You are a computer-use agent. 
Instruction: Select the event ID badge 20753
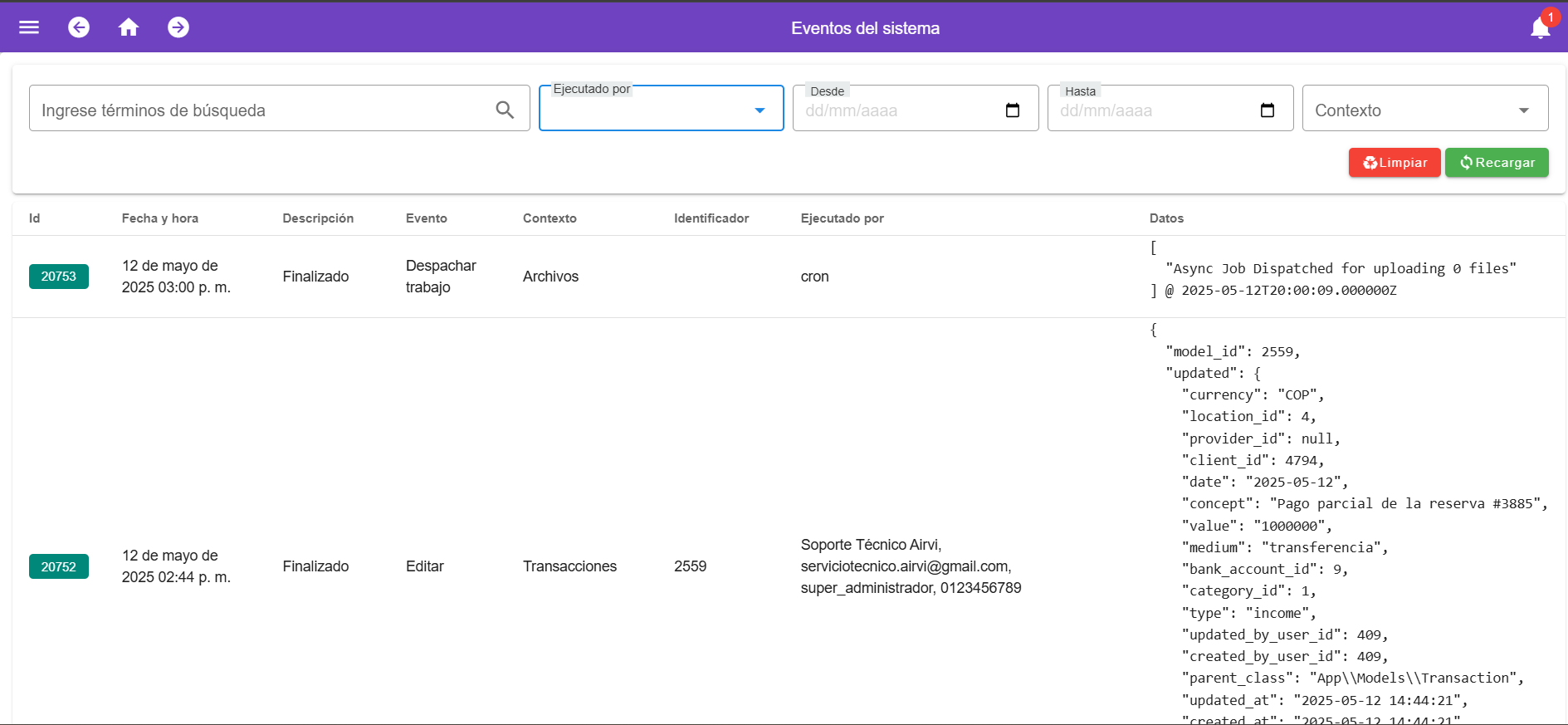(59, 277)
